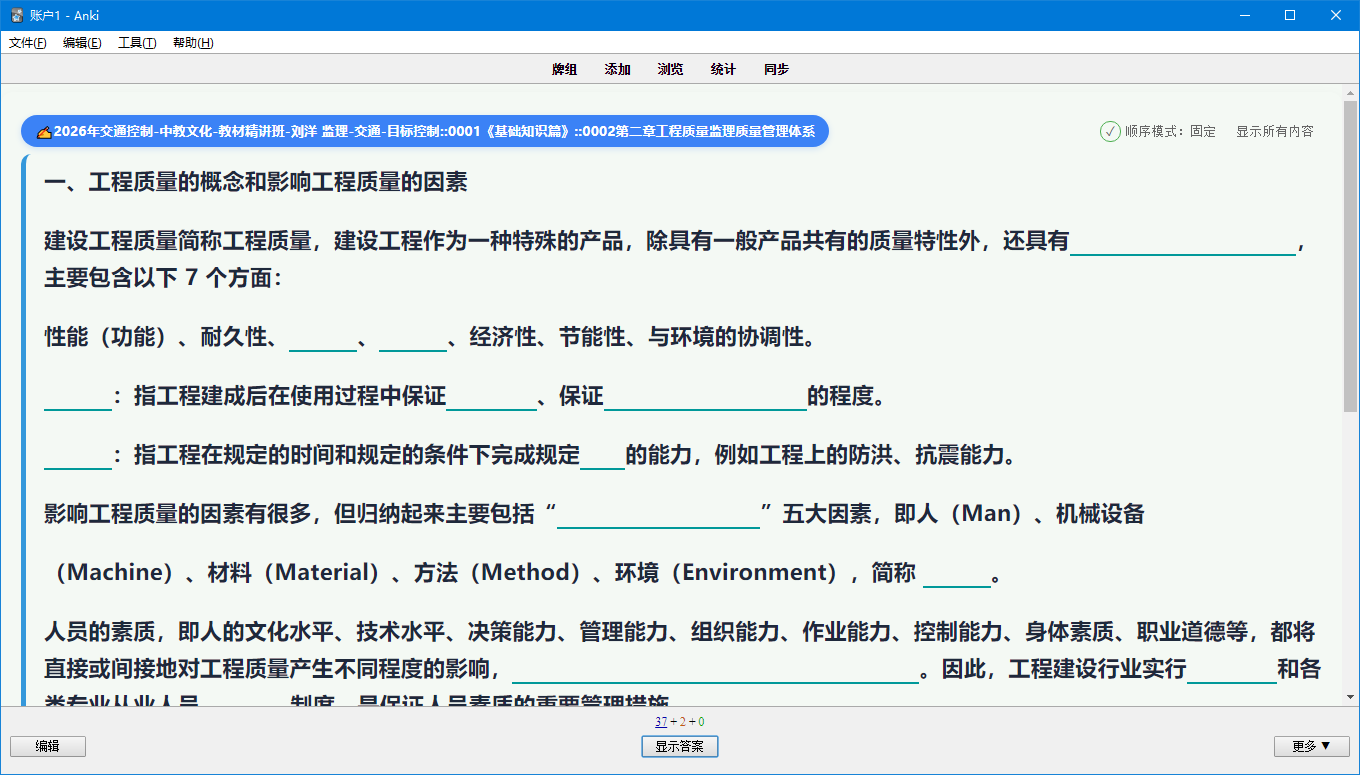
Task: Reveal long blank after 不同程度的影响，
Action: pyautogui.click(x=715, y=669)
